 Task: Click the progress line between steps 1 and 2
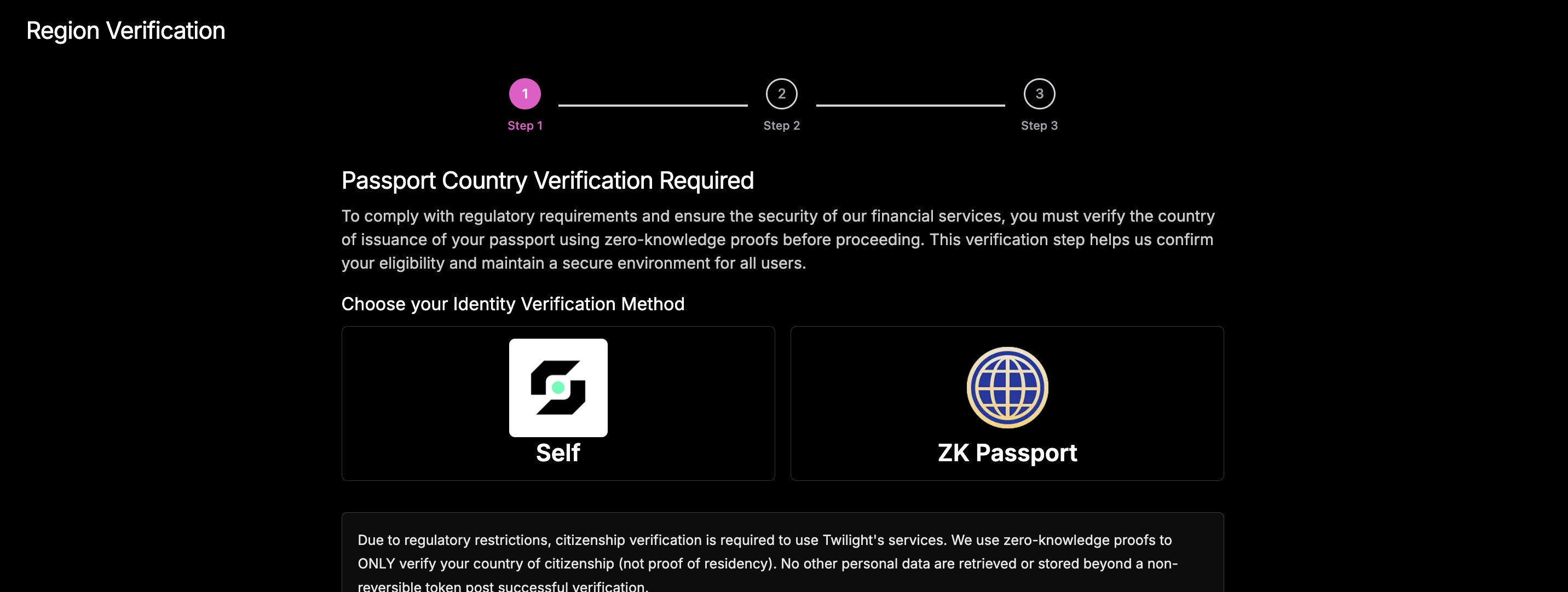pos(653,105)
